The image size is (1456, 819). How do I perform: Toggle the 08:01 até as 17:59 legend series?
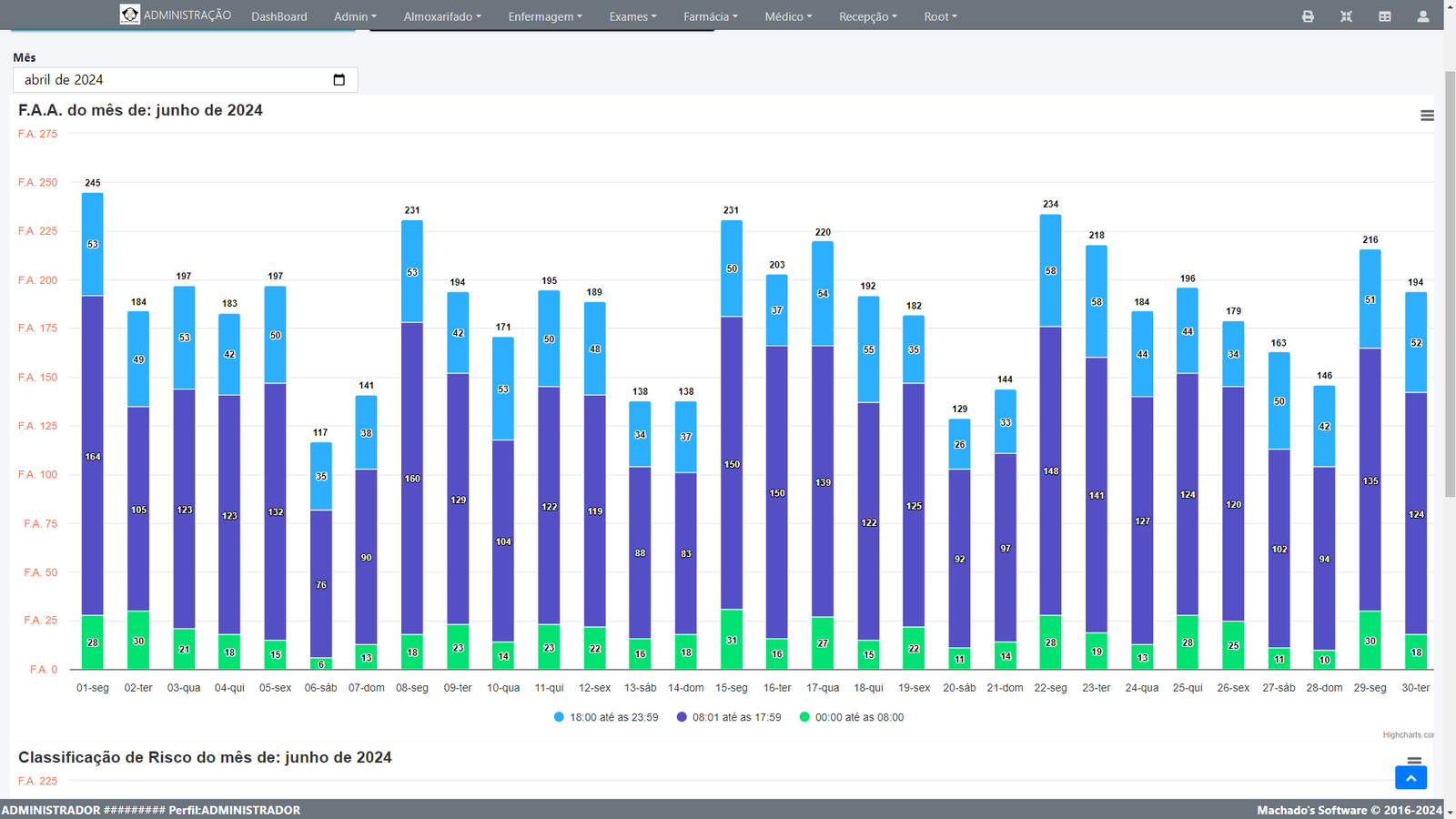tap(729, 717)
